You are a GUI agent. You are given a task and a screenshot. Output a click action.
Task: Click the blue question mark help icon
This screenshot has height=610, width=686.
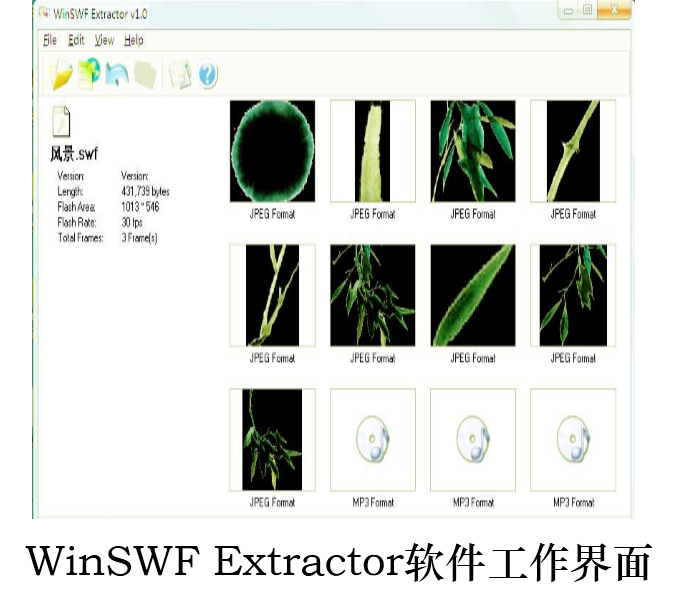[x=207, y=74]
